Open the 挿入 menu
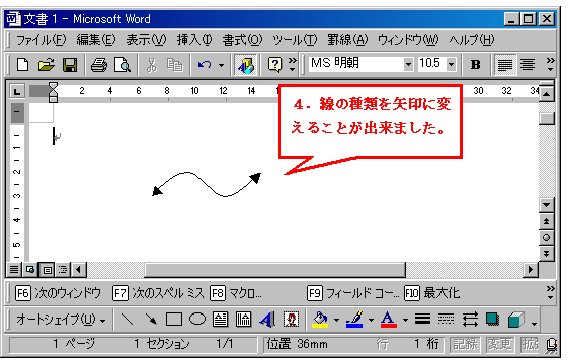 point(194,40)
